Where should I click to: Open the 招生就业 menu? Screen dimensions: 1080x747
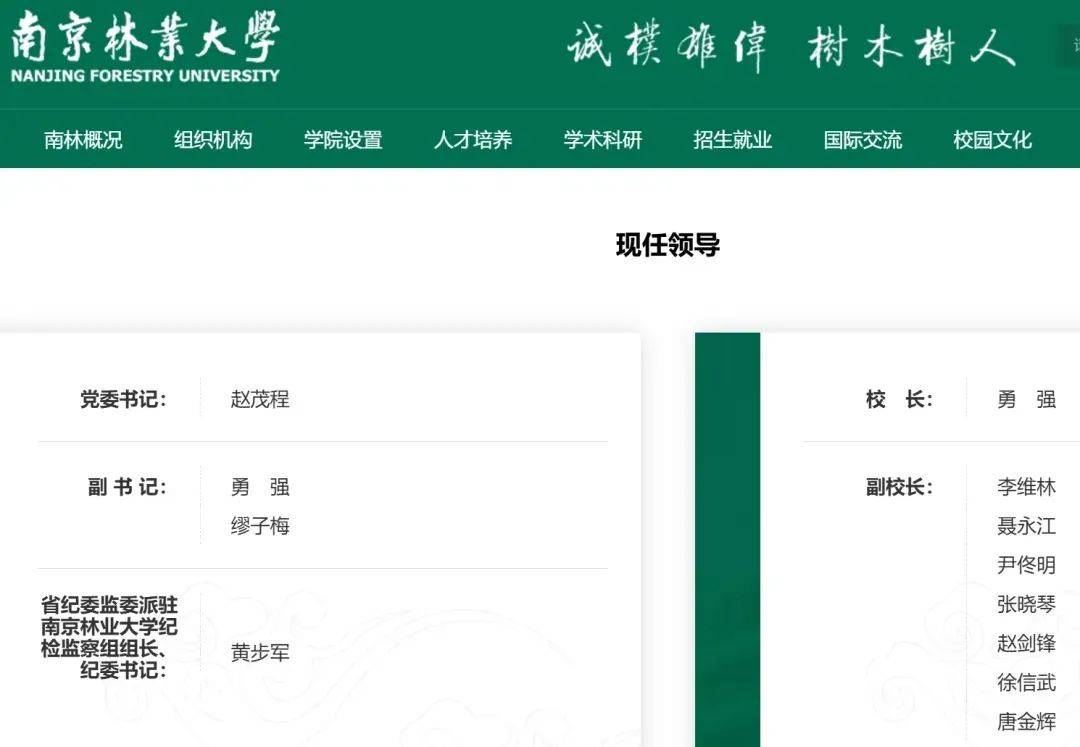point(733,140)
